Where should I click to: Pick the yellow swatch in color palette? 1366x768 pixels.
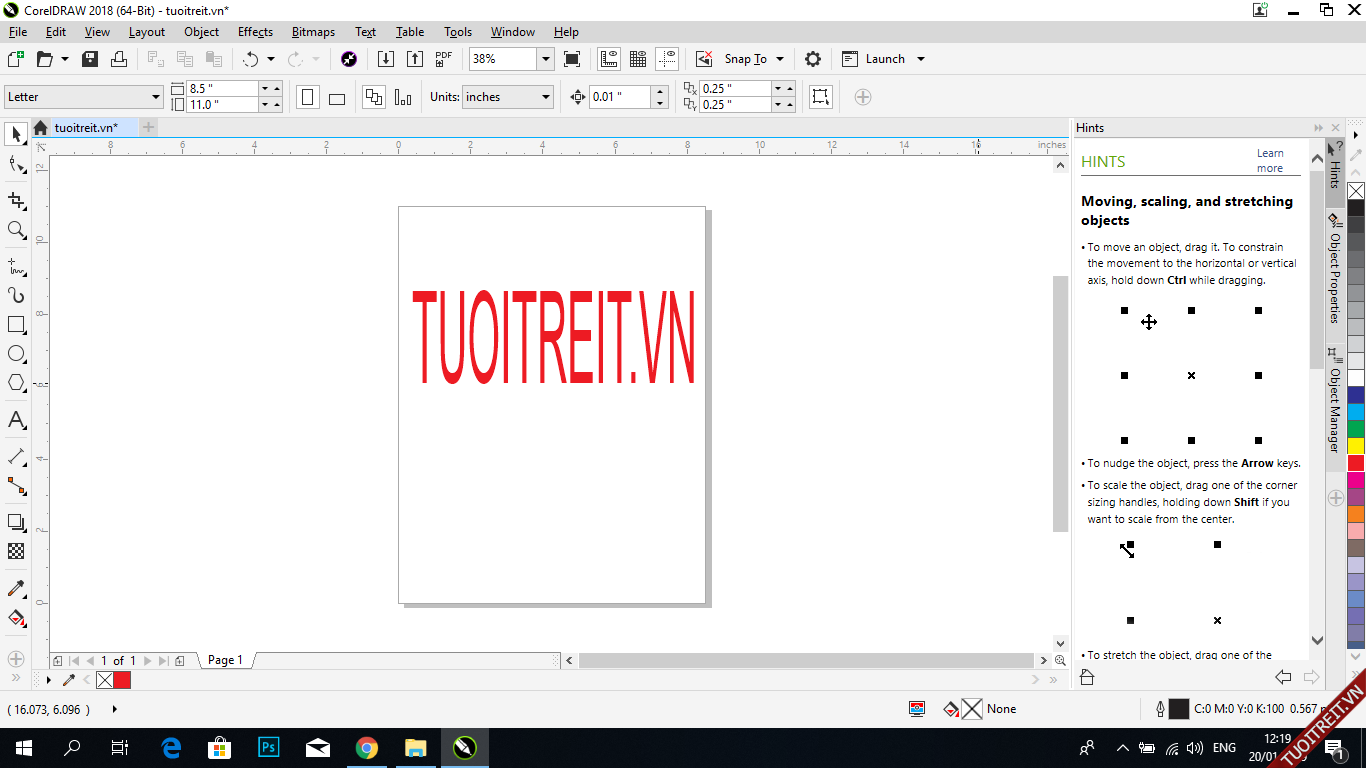click(1356, 446)
